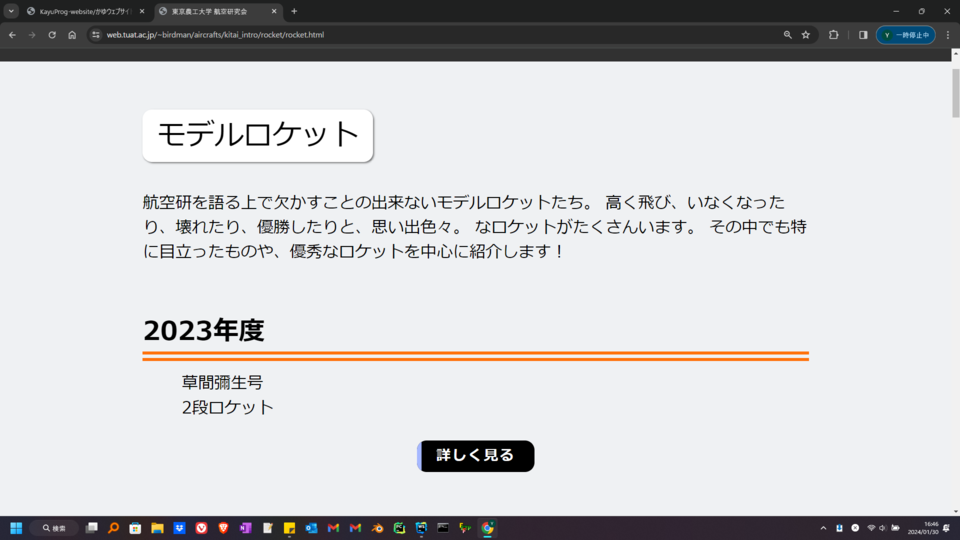
Task: Open Blender from the taskbar
Action: [377, 528]
